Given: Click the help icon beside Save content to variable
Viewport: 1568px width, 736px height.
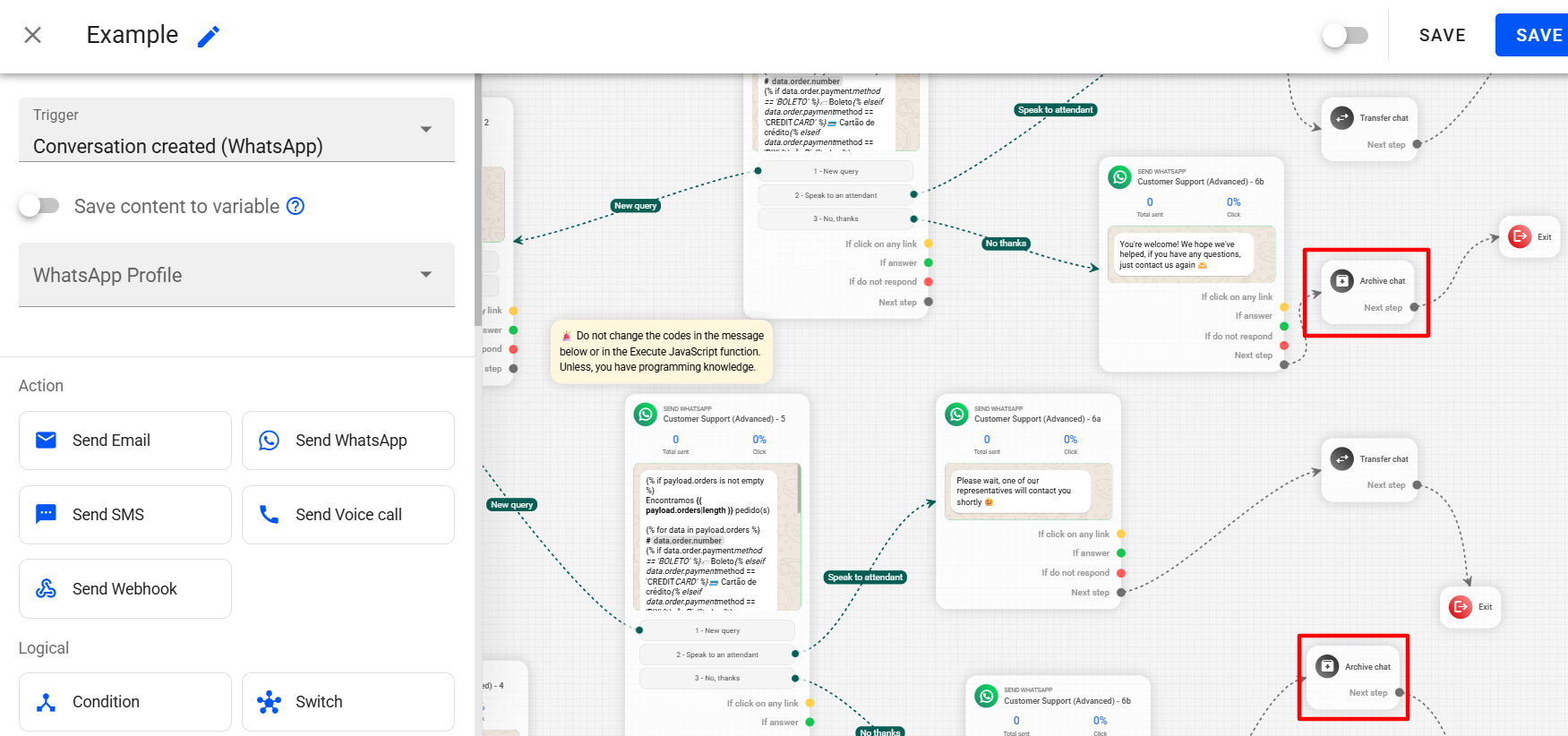Looking at the screenshot, I should coord(296,206).
